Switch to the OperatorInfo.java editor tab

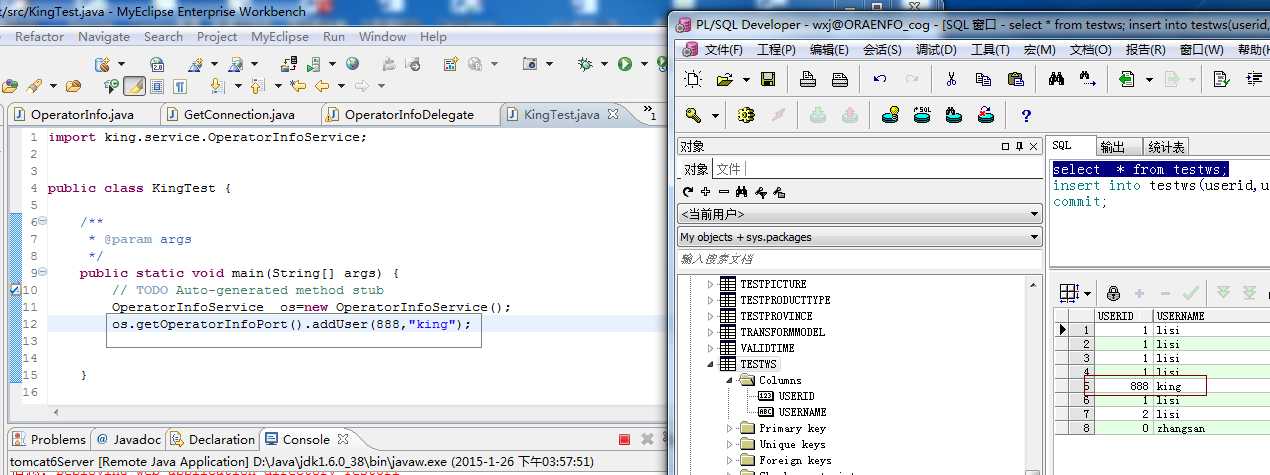pyautogui.click(x=81, y=115)
